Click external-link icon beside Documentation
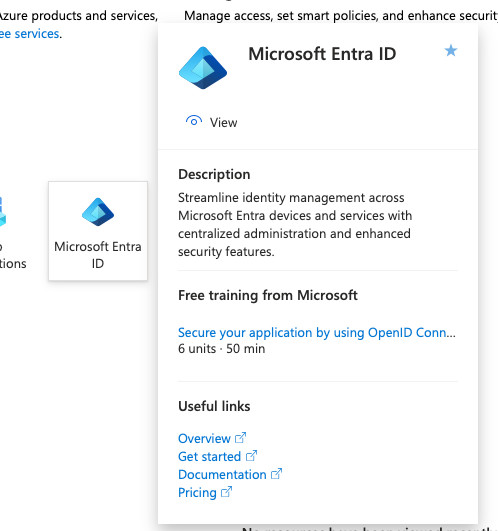The height and width of the screenshot is (531, 498). (276, 473)
